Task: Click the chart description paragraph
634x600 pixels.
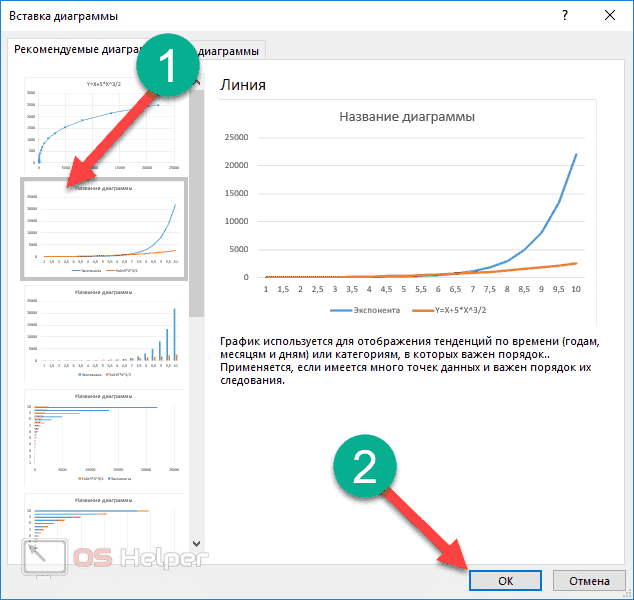Action: pyautogui.click(x=410, y=361)
